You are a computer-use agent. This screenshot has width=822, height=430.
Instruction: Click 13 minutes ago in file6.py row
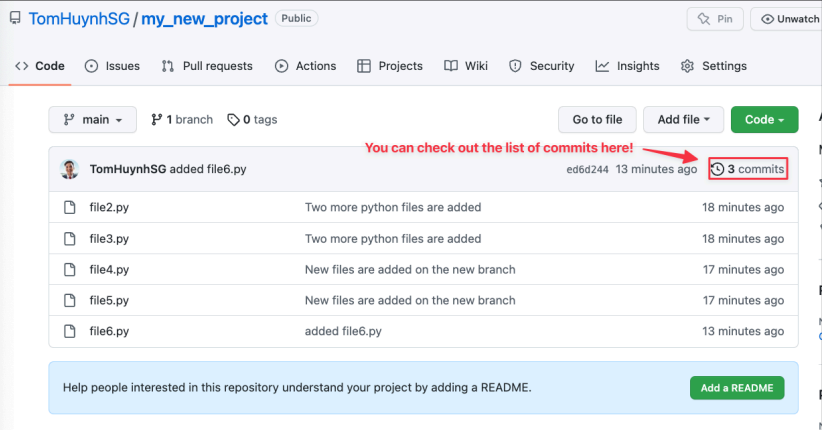(743, 331)
